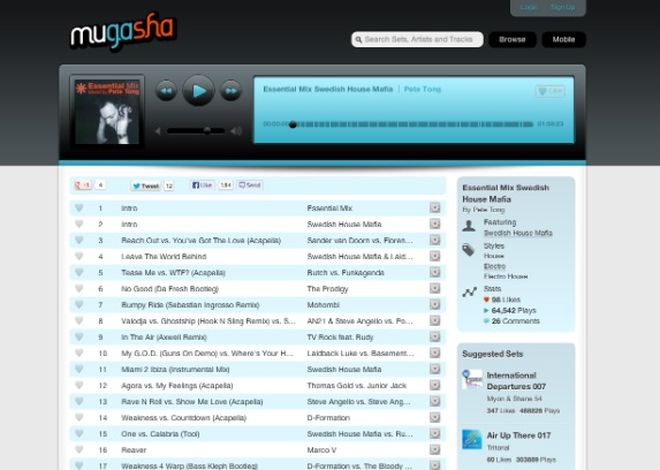Image resolution: width=660 pixels, height=470 pixels.
Task: Heart the Reaver track
Action: coord(79,449)
